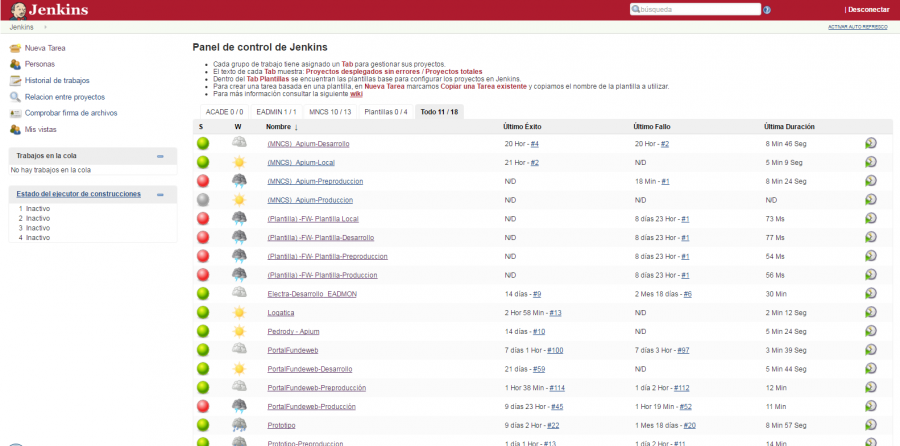Collapse the Estado del ejecutor panel
The width and height of the screenshot is (900, 446).
[x=160, y=195]
